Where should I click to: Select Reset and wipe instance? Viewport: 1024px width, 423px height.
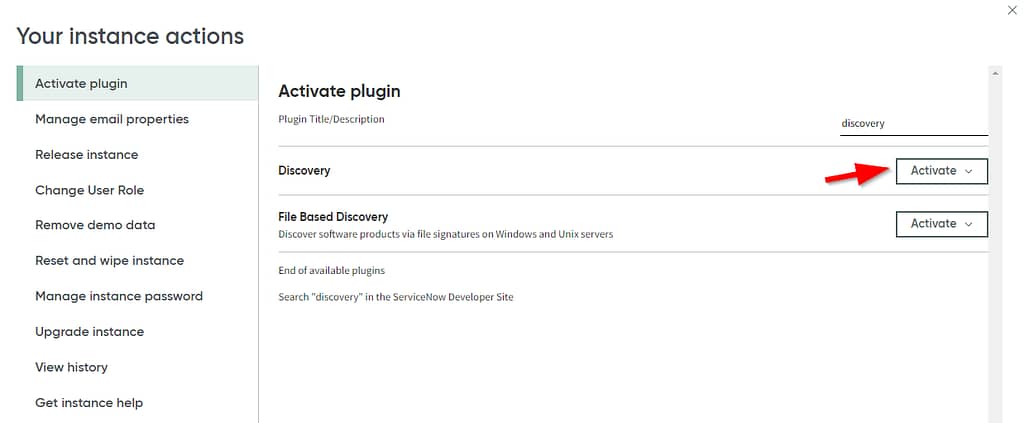(x=109, y=261)
